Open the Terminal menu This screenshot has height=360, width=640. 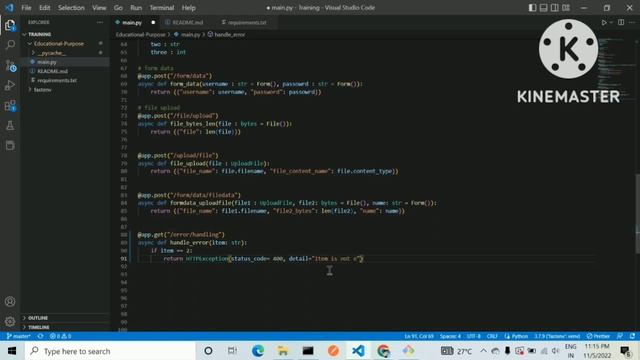tap(162, 8)
